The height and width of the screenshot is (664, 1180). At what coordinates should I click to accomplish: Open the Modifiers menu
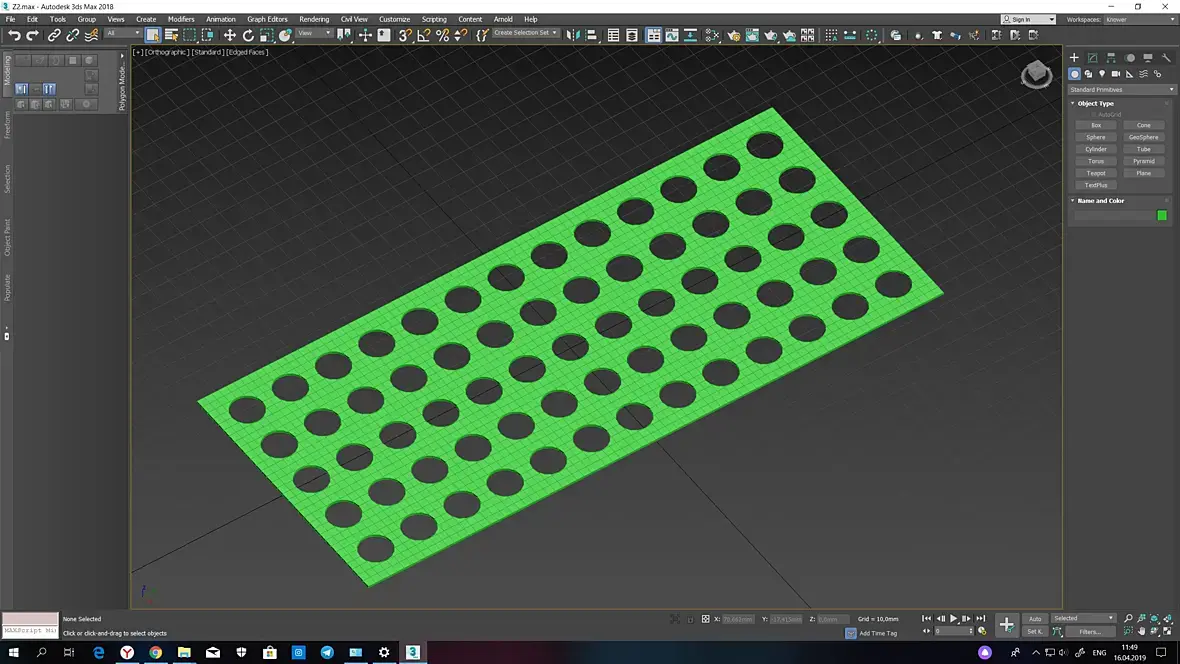click(x=181, y=19)
